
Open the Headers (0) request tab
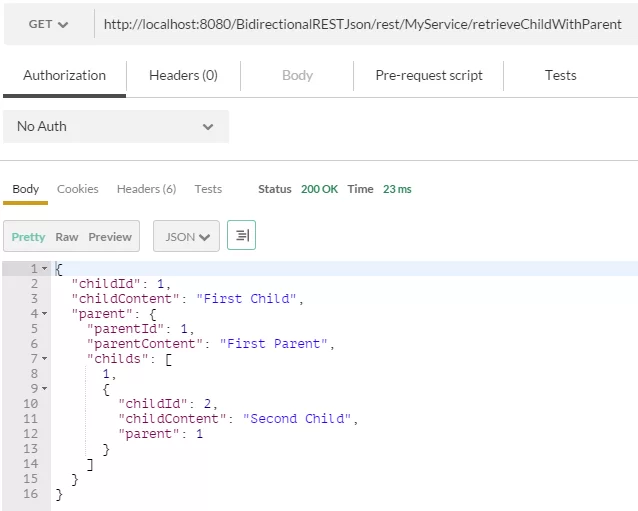[x=183, y=76]
